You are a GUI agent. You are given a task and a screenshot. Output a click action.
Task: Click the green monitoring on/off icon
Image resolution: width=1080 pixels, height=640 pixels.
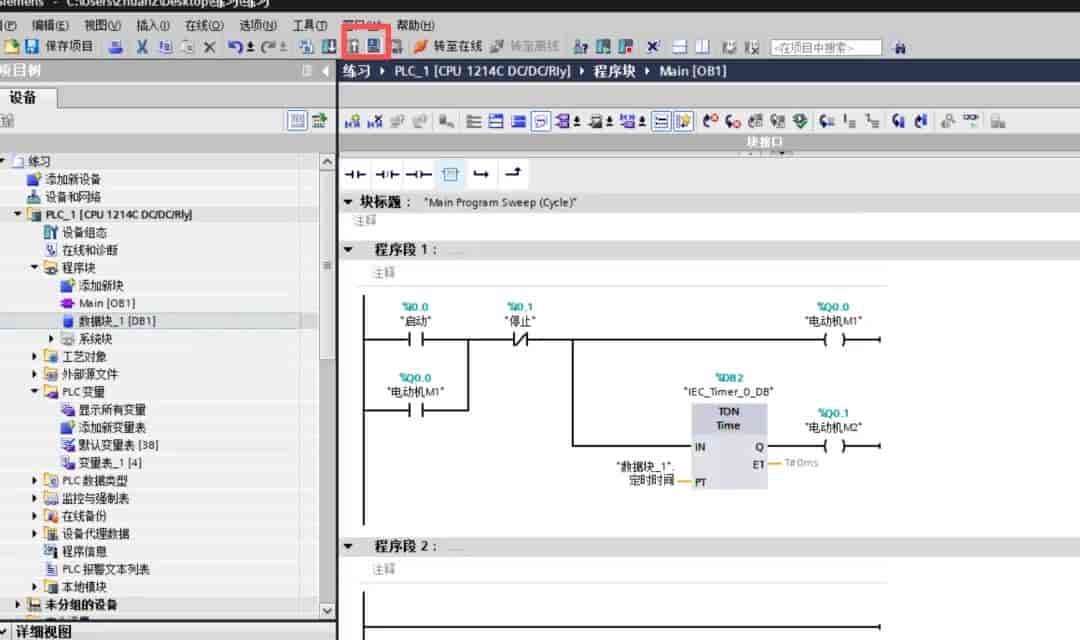coord(970,121)
